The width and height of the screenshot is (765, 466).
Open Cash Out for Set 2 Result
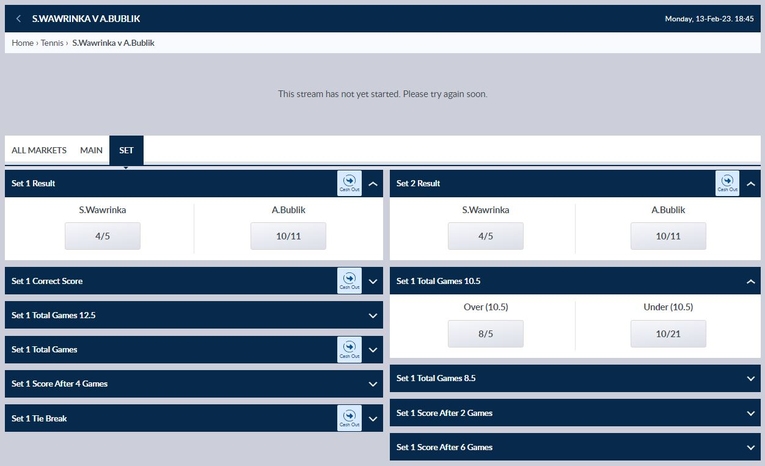(727, 183)
